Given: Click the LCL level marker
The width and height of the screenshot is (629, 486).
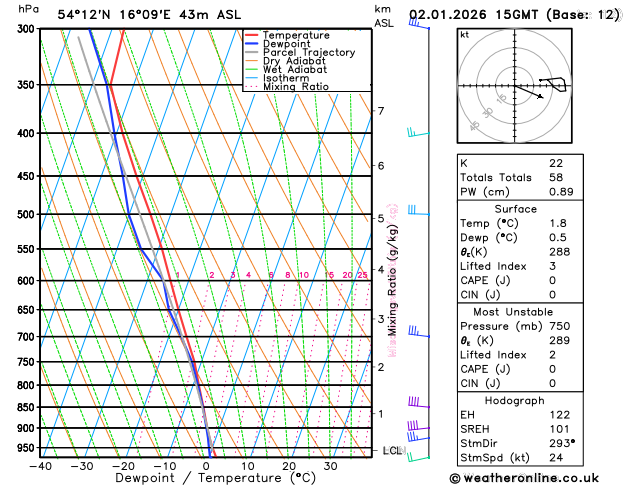Looking at the screenshot, I should click(x=393, y=451).
